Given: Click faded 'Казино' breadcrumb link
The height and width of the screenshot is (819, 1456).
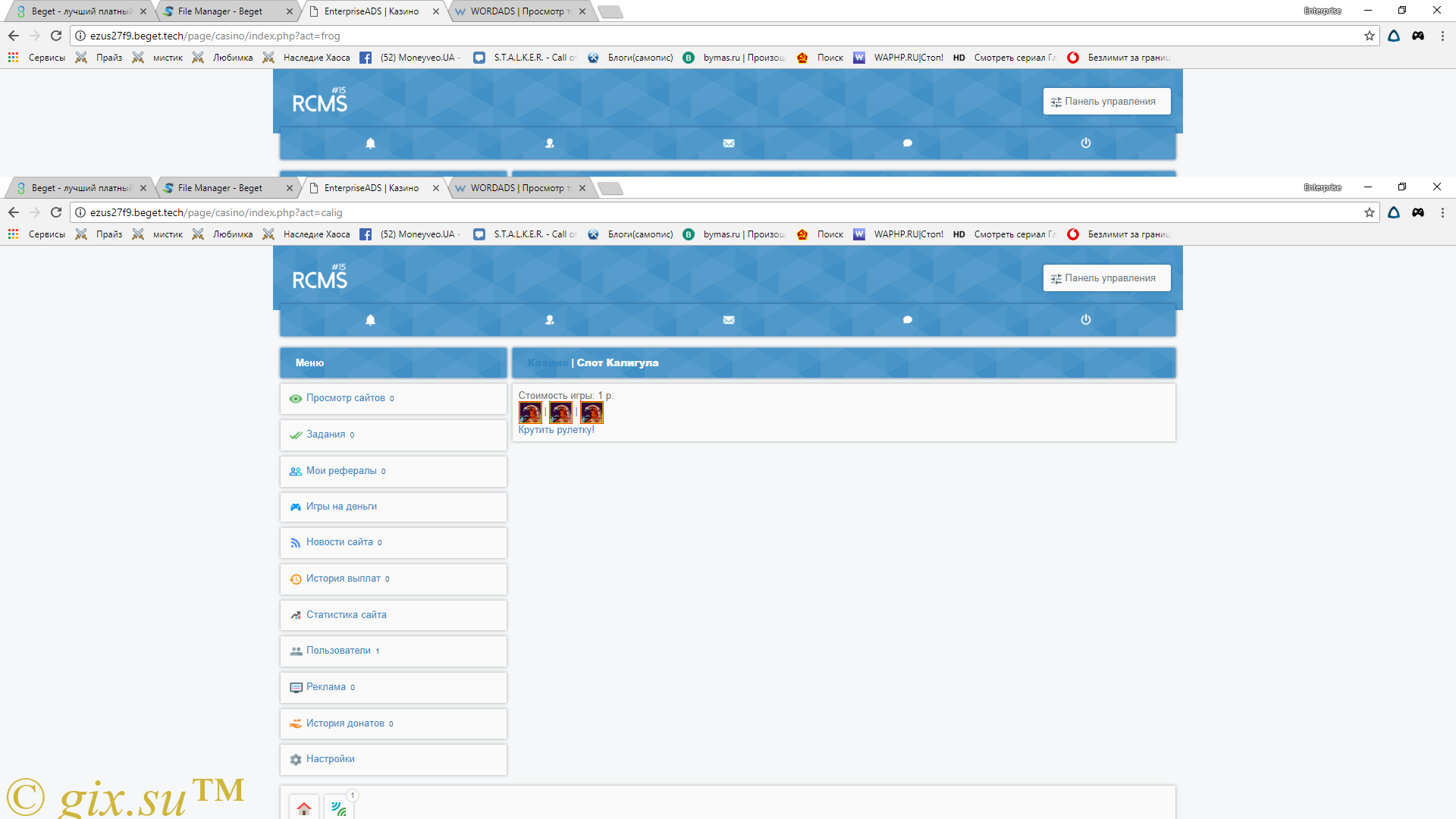Looking at the screenshot, I should pos(548,363).
